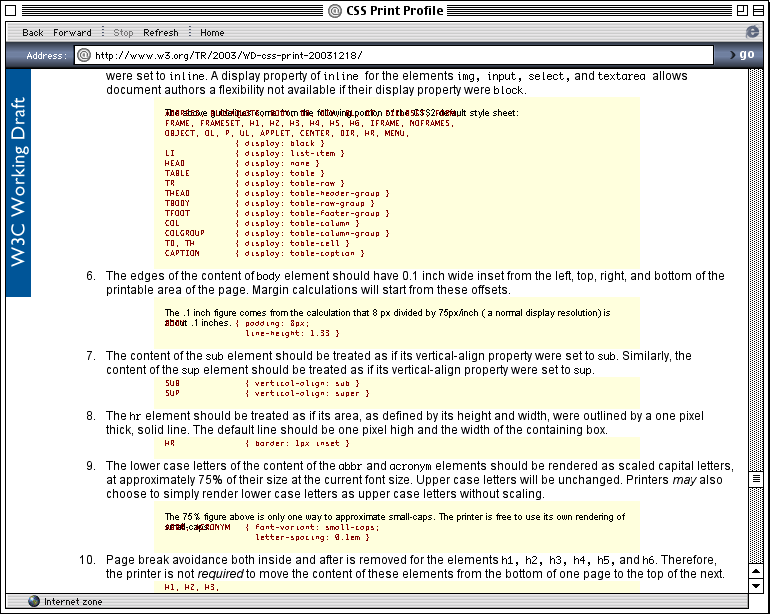This screenshot has width=770, height=614.
Task: Click inside the Address URL field
Action: coord(400,55)
